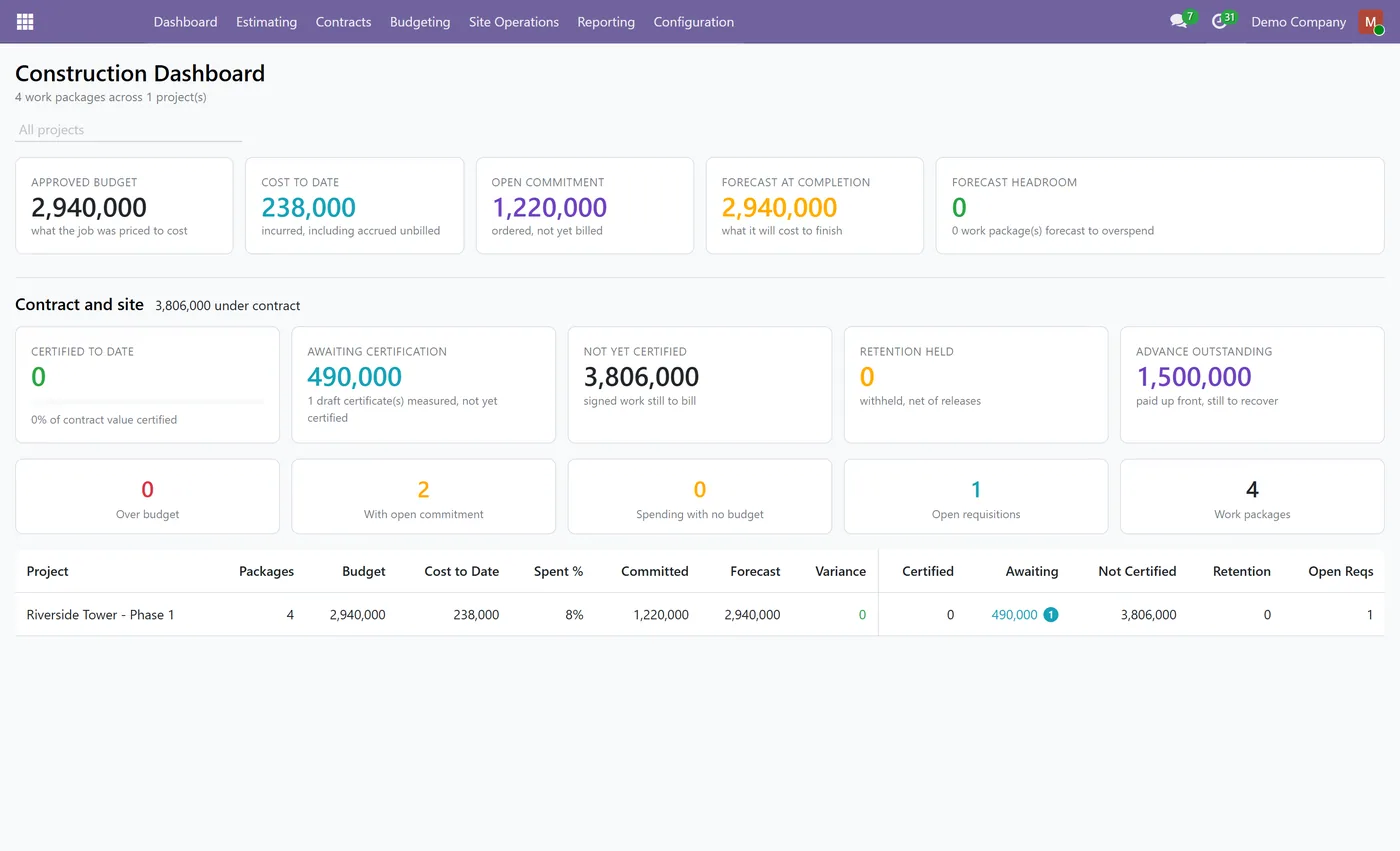
Task: Open the messages chat icon
Action: point(1178,21)
